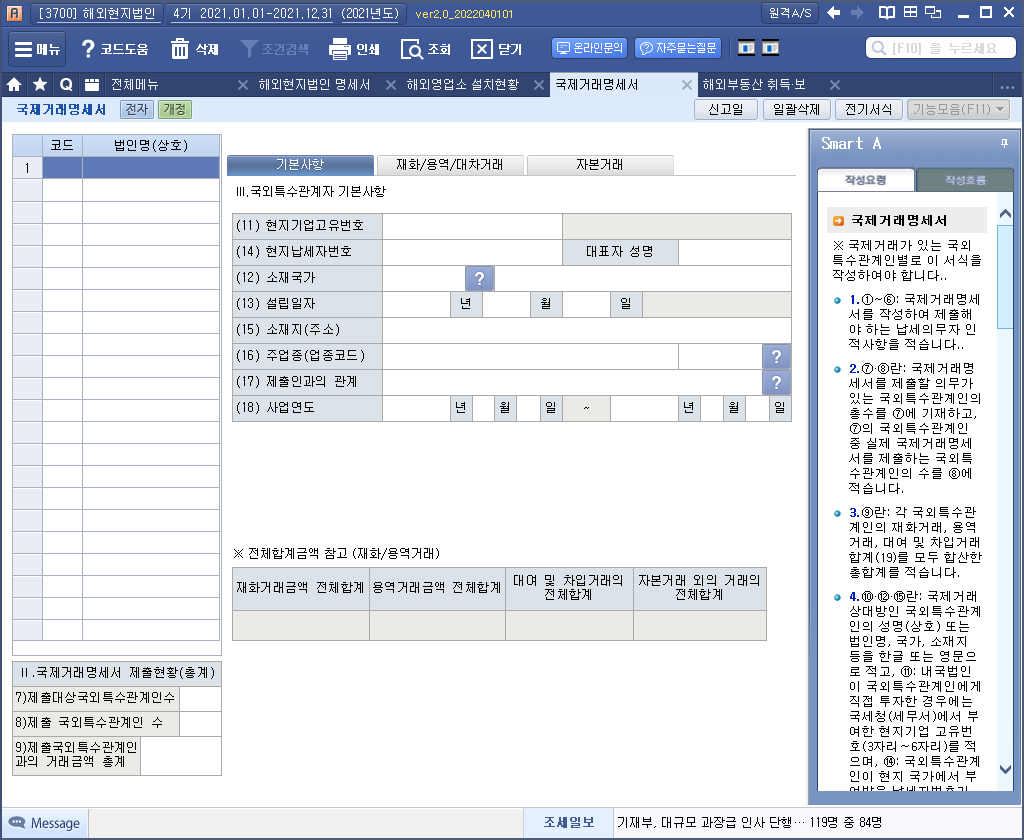Image resolution: width=1024 pixels, height=840 pixels.
Task: Click the fiscal period 4기 2021 selector
Action: (285, 13)
